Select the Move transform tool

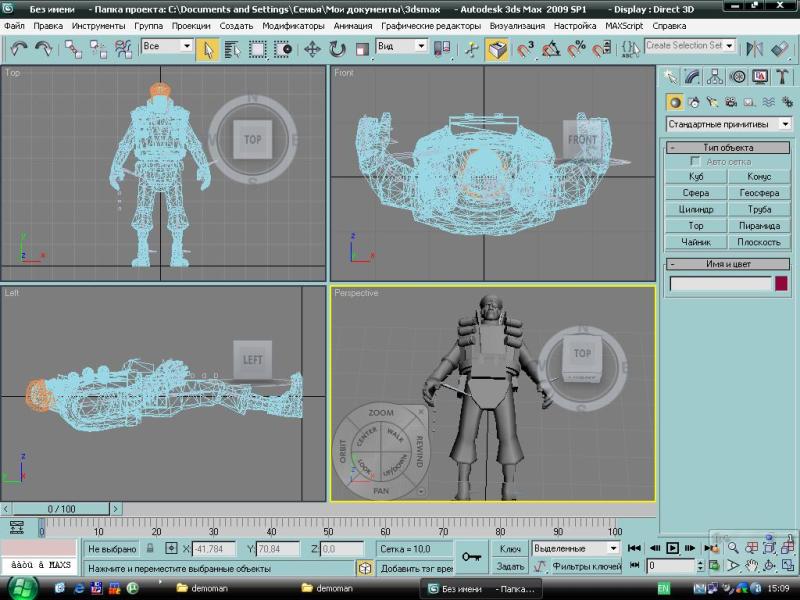311,47
